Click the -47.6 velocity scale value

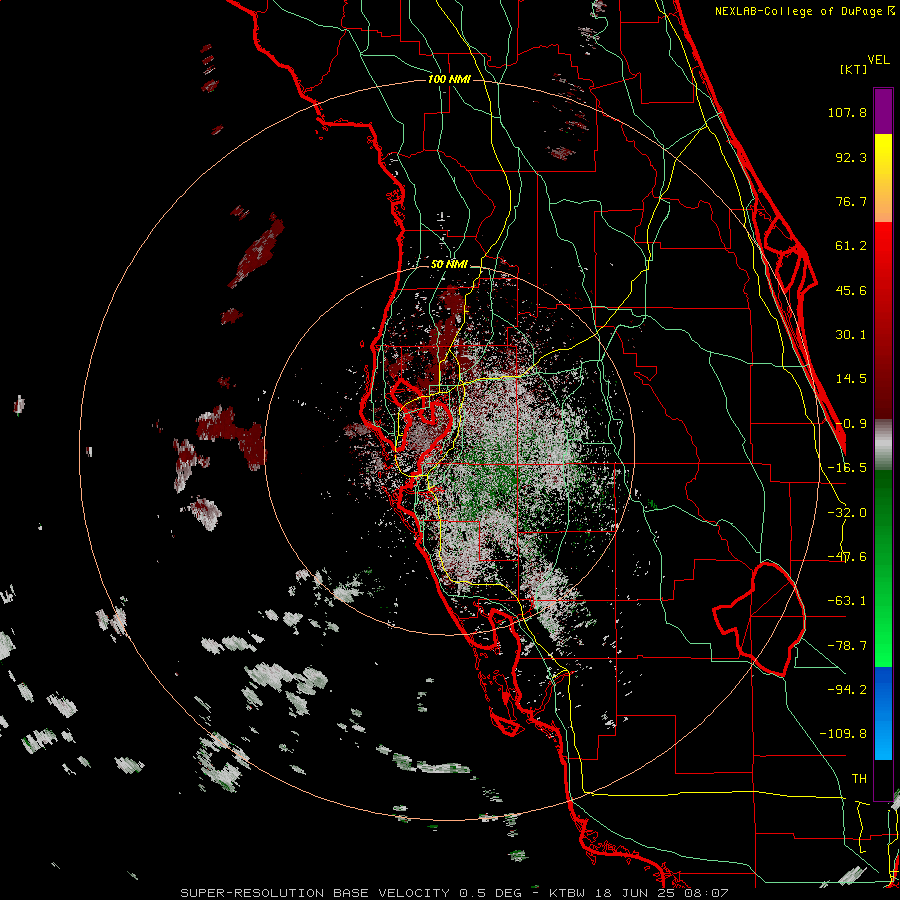[847, 557]
